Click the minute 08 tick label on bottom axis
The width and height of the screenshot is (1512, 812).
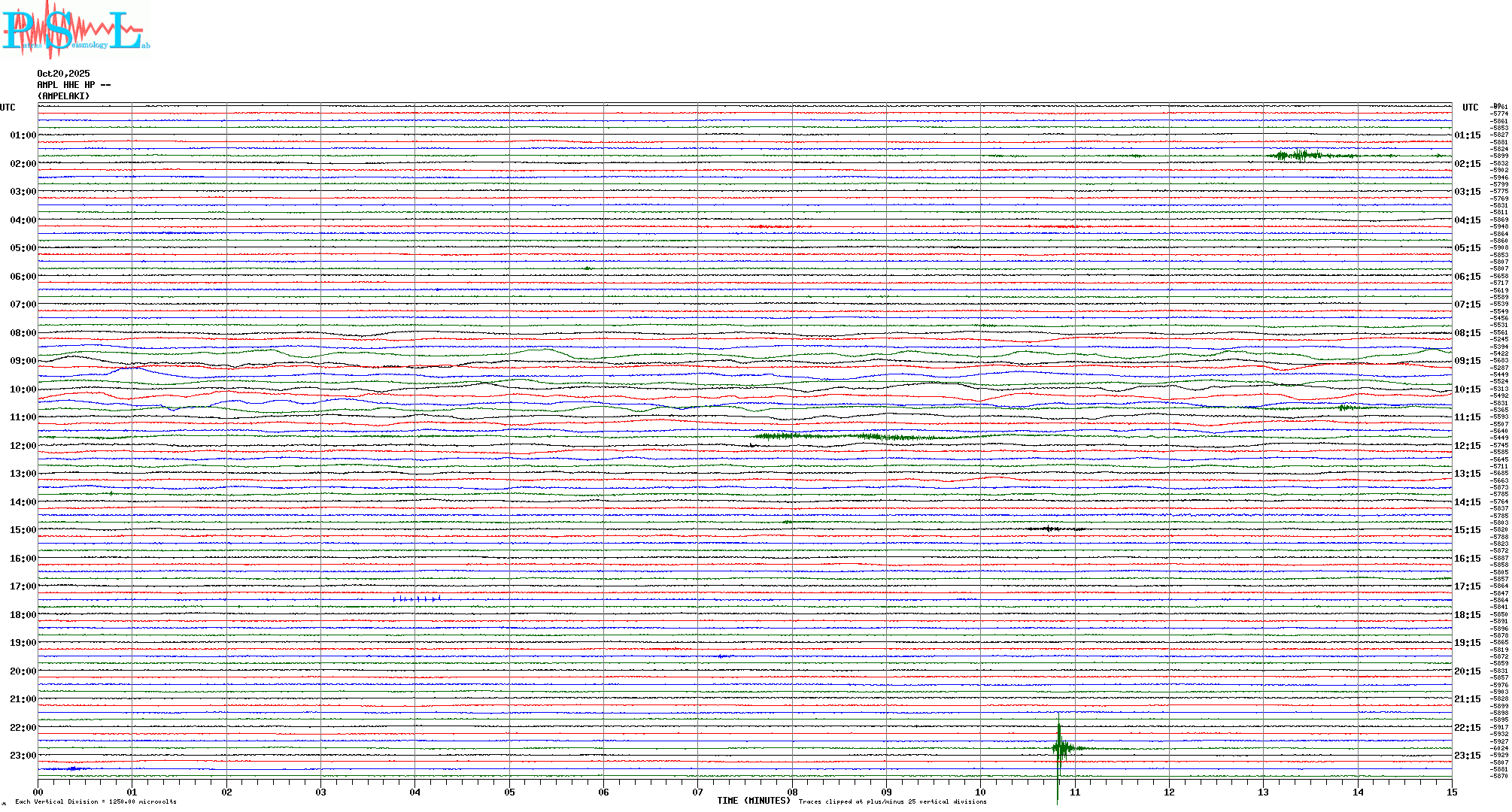click(x=792, y=792)
